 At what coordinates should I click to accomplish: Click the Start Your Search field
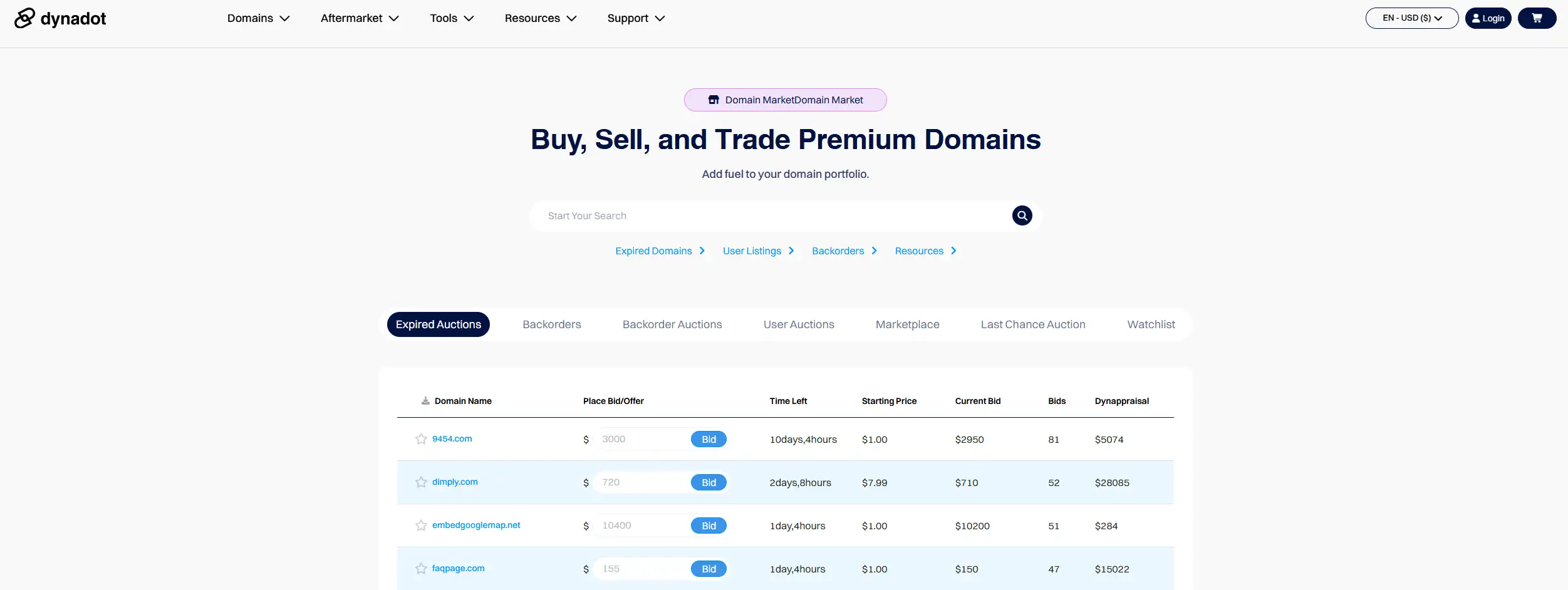(771, 216)
